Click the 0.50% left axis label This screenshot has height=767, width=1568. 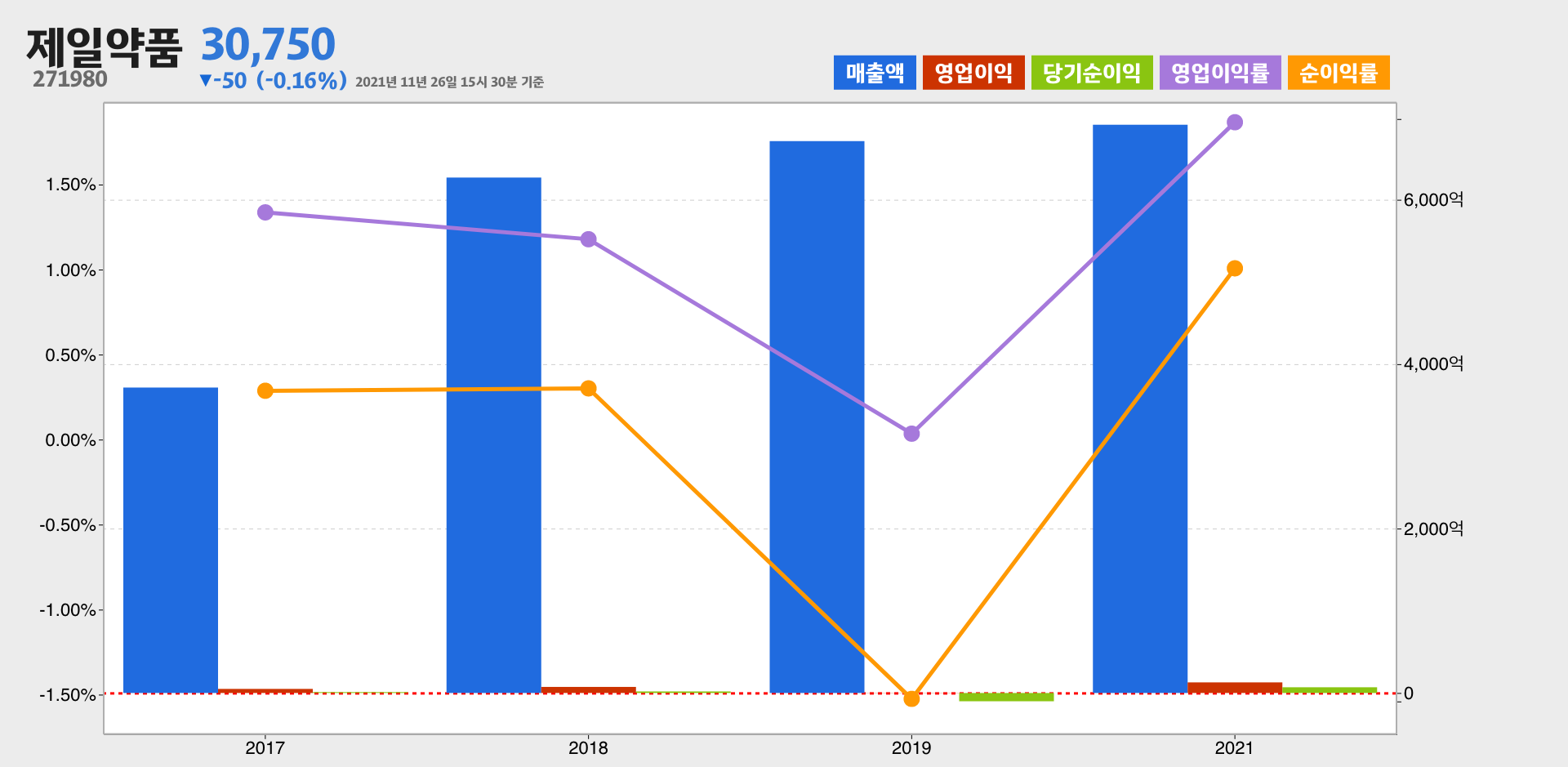pos(71,355)
